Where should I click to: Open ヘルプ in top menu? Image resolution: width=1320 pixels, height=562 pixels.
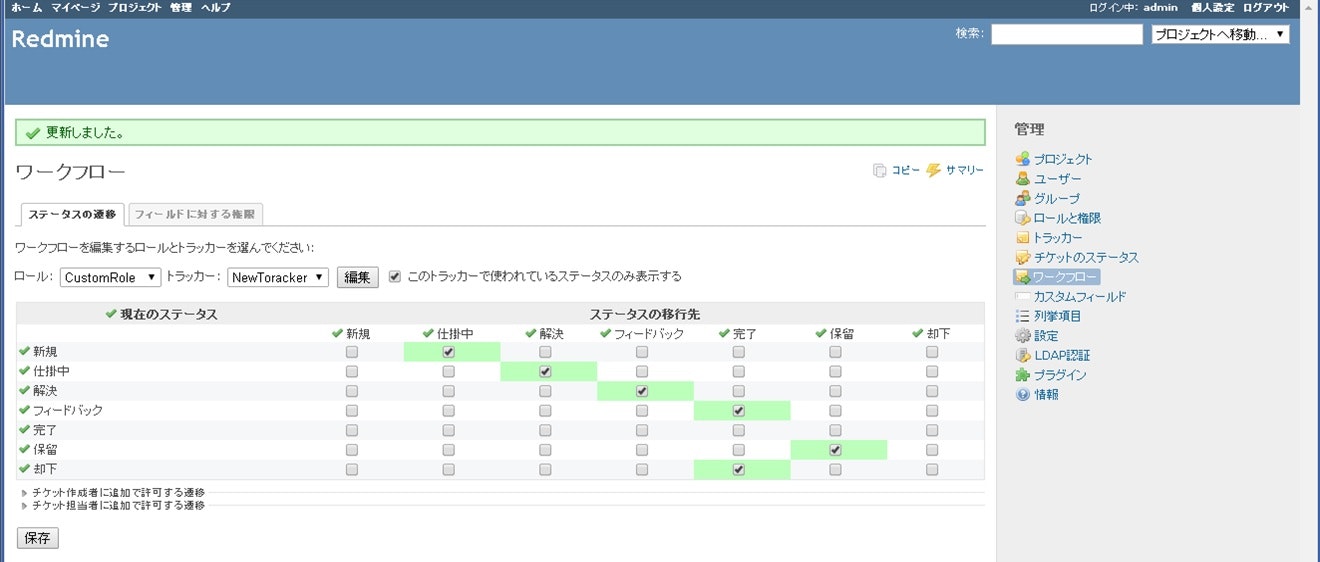pyautogui.click(x=215, y=7)
